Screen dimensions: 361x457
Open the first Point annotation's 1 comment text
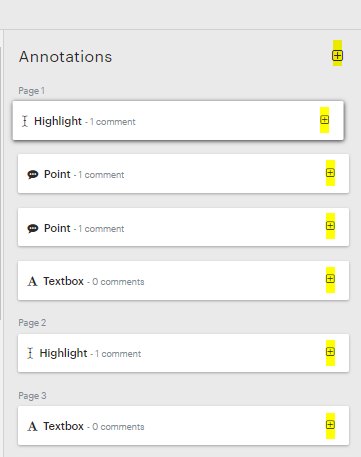coord(101,175)
